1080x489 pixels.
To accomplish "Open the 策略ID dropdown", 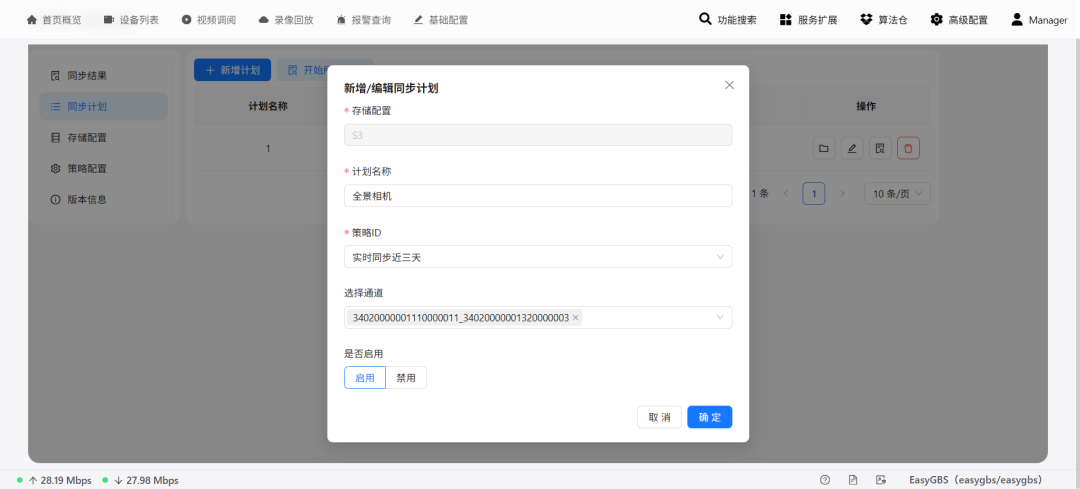I will click(x=538, y=257).
